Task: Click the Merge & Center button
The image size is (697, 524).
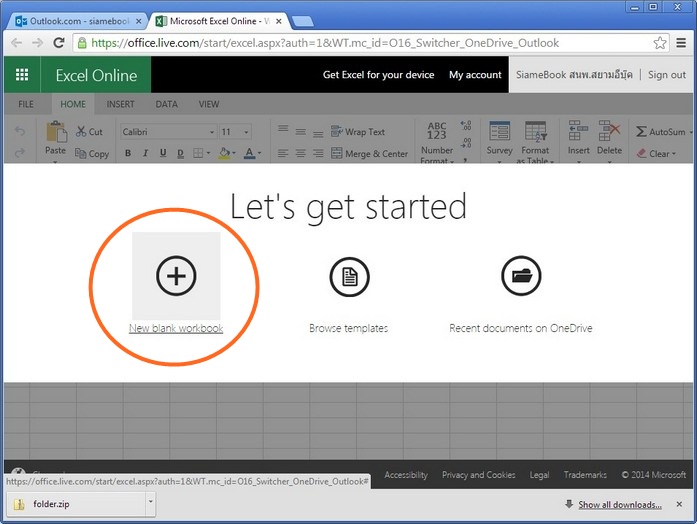Action: pos(369,154)
